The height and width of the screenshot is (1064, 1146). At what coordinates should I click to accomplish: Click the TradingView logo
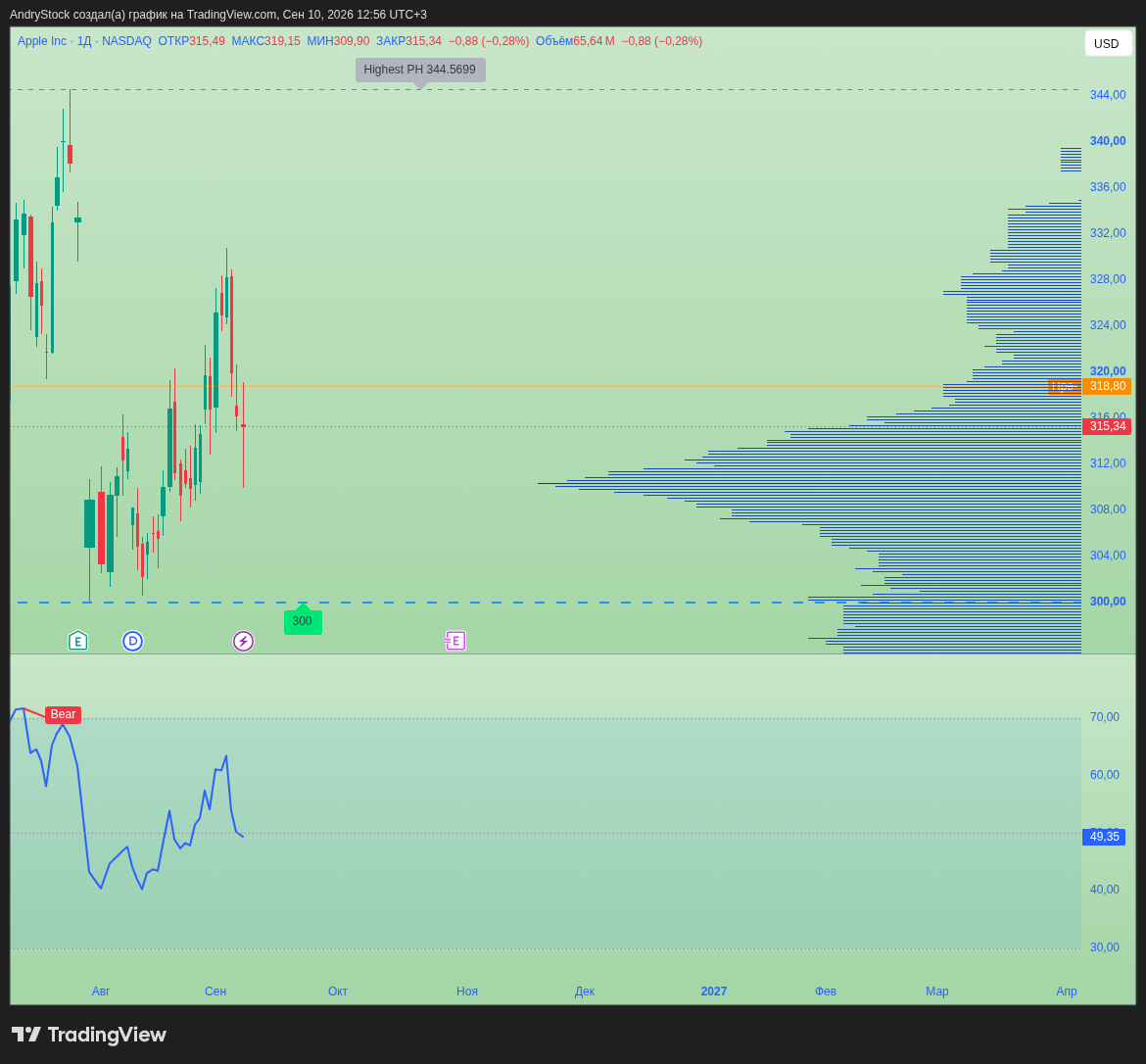click(89, 1034)
